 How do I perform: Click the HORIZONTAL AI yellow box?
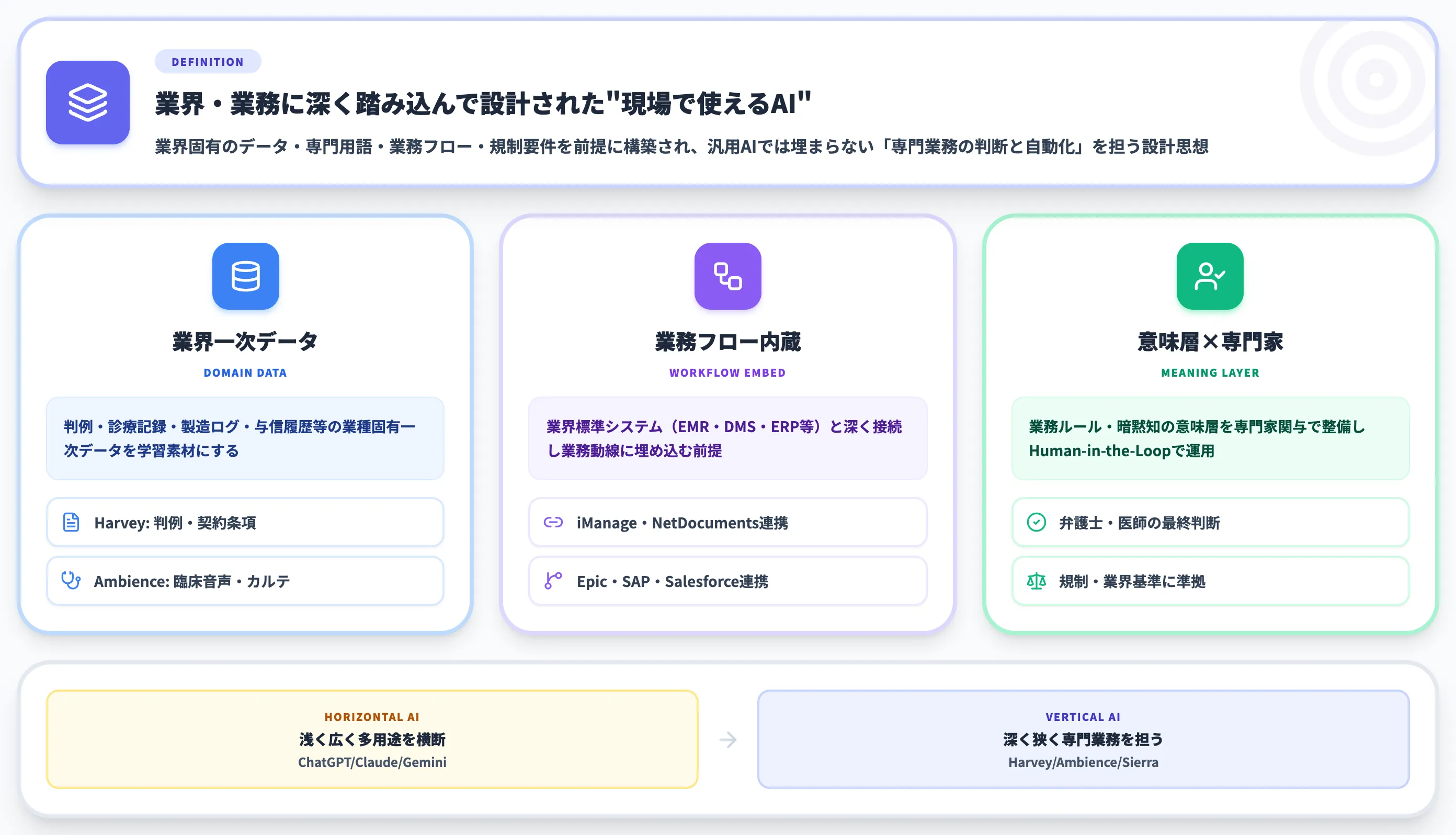point(372,739)
